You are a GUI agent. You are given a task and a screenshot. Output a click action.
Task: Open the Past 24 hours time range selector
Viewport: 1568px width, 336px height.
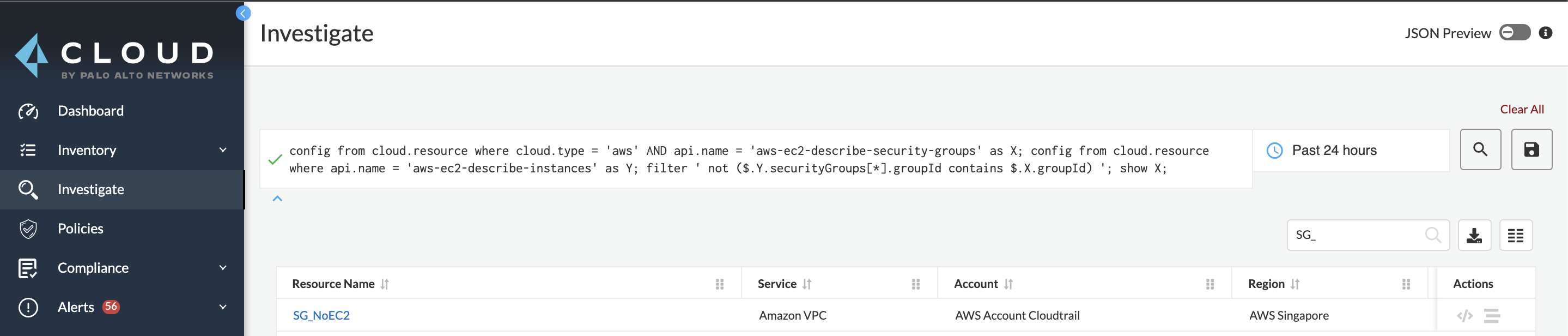[1350, 151]
